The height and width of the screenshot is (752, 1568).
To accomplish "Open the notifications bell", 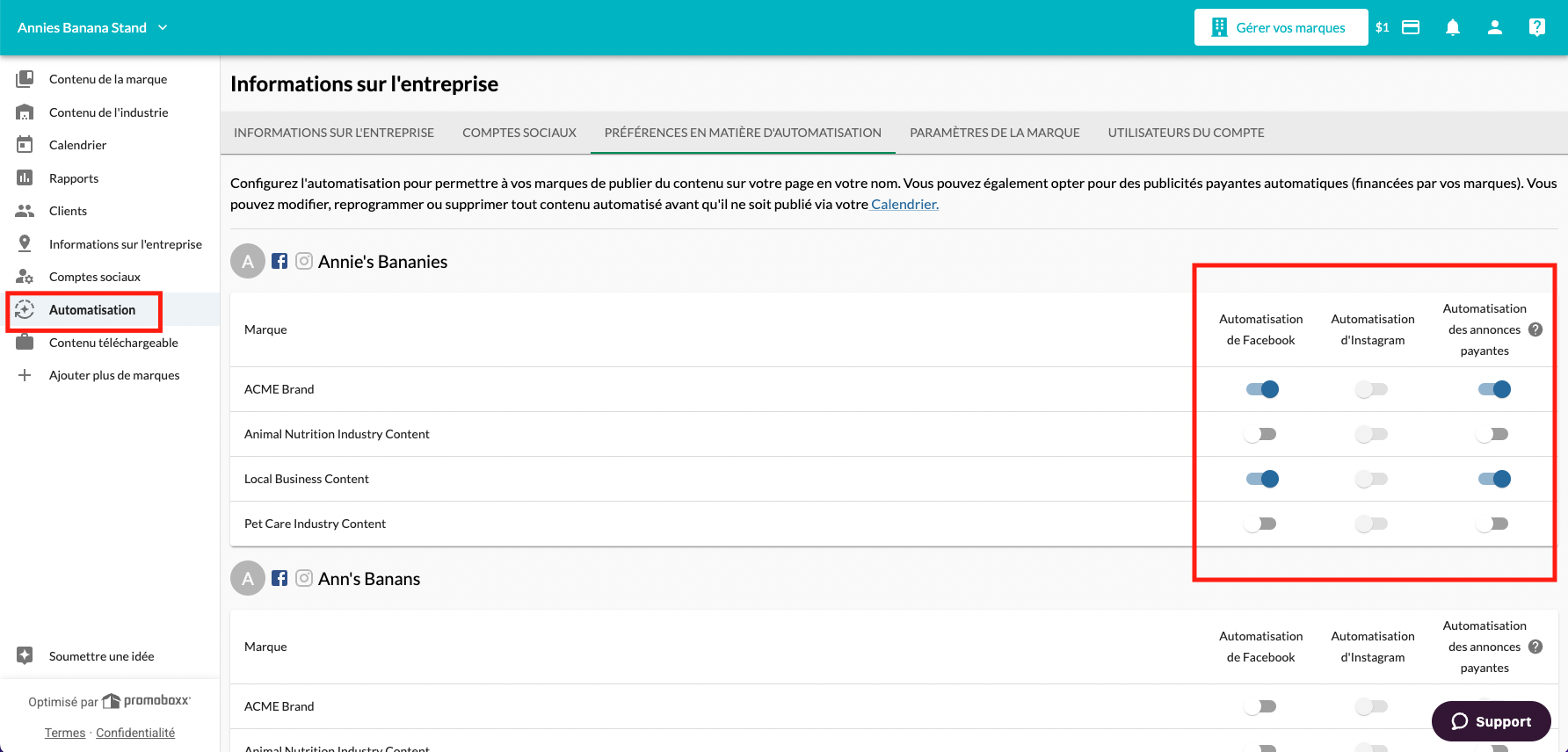I will coord(1453,27).
